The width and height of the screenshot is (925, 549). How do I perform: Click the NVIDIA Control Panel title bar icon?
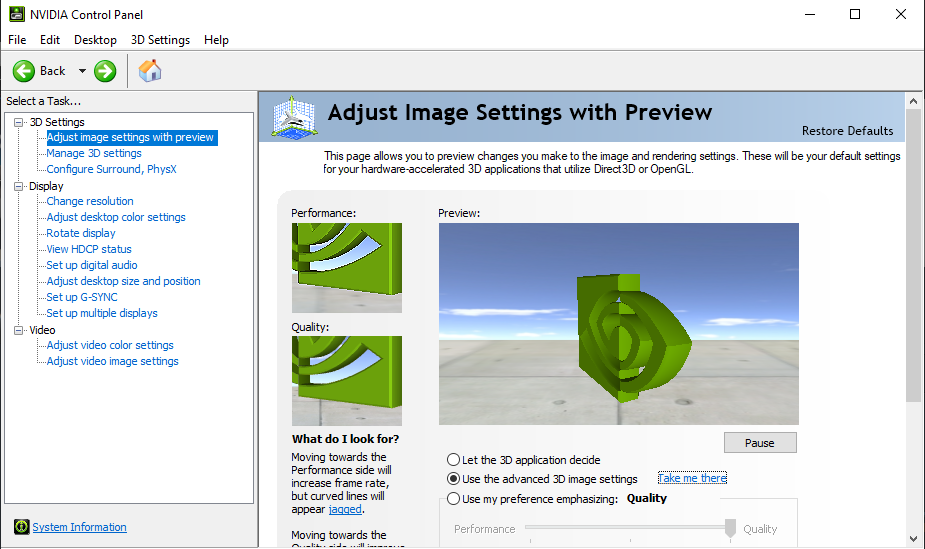pyautogui.click(x=17, y=14)
